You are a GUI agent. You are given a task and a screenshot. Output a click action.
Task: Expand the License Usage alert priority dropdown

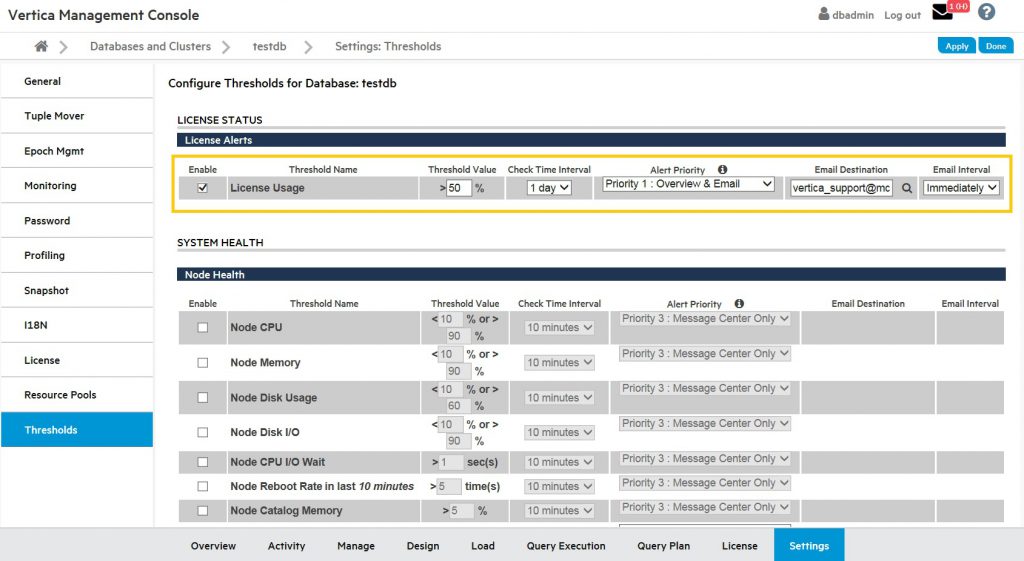pyautogui.click(x=688, y=185)
